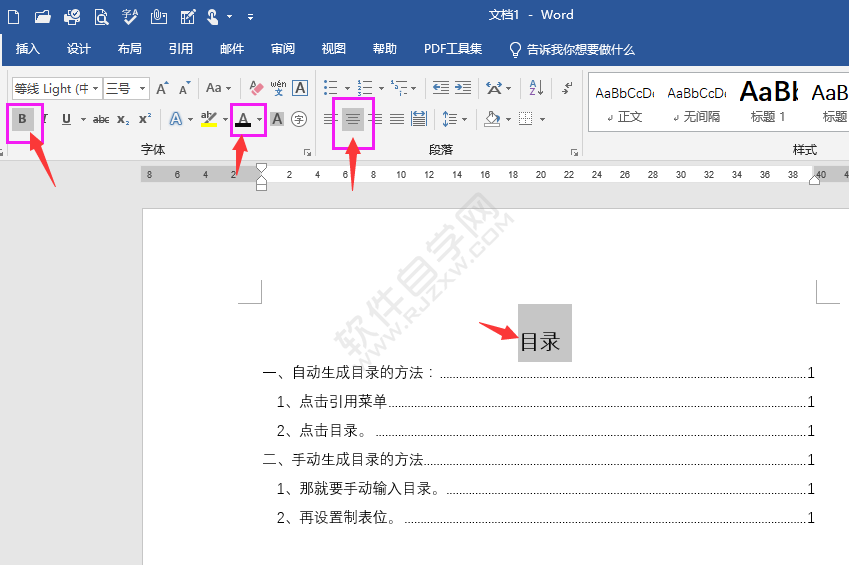Shrink the font size
Viewport: 849px width, 565px height.
click(x=185, y=88)
